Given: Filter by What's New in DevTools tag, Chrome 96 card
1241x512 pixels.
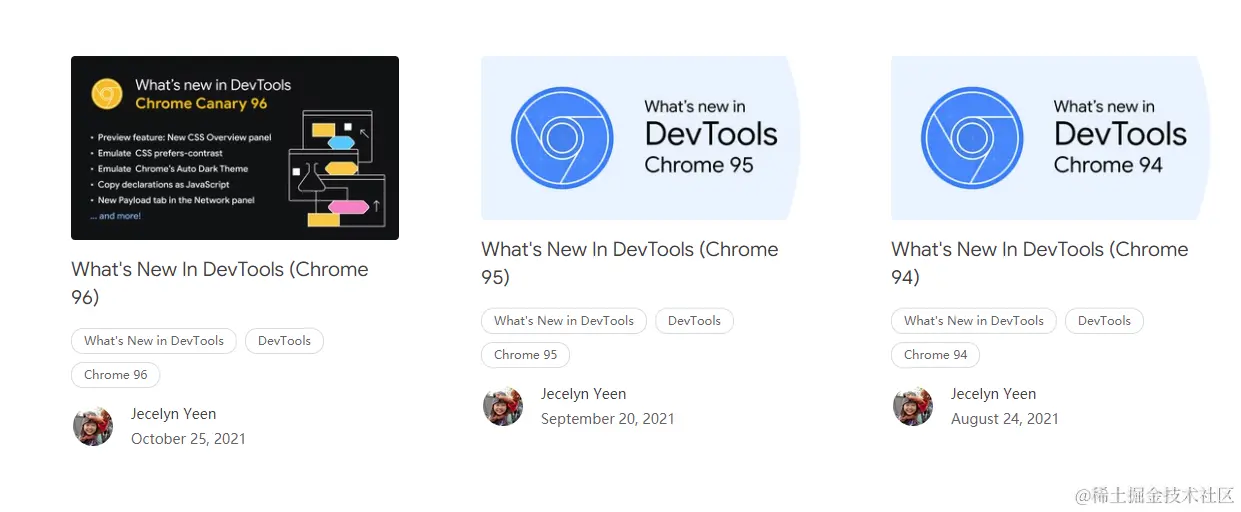Looking at the screenshot, I should point(154,341).
